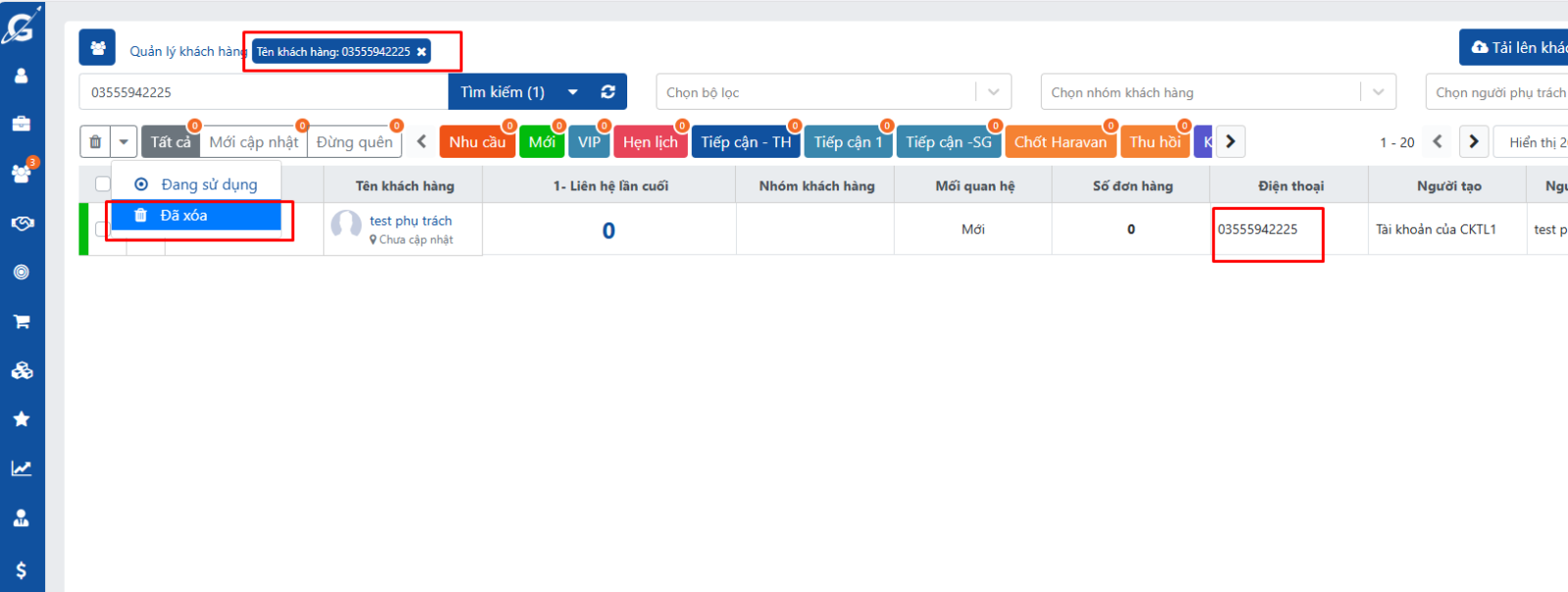Switch to the "Mới cập nhật" tab
Screen dimensions: 1568x592
pos(253,142)
